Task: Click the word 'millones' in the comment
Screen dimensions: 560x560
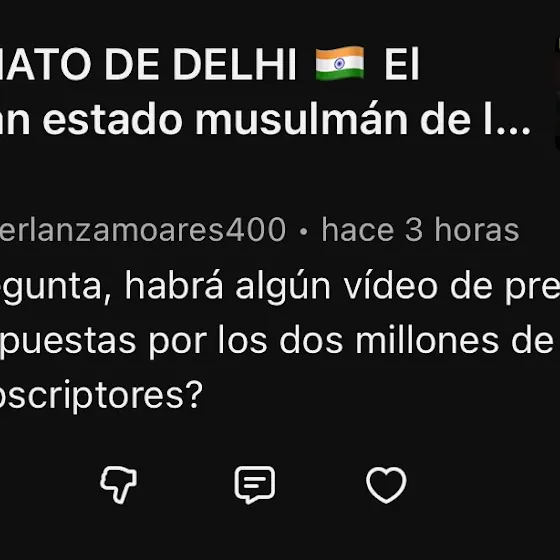Action: click(x=427, y=339)
